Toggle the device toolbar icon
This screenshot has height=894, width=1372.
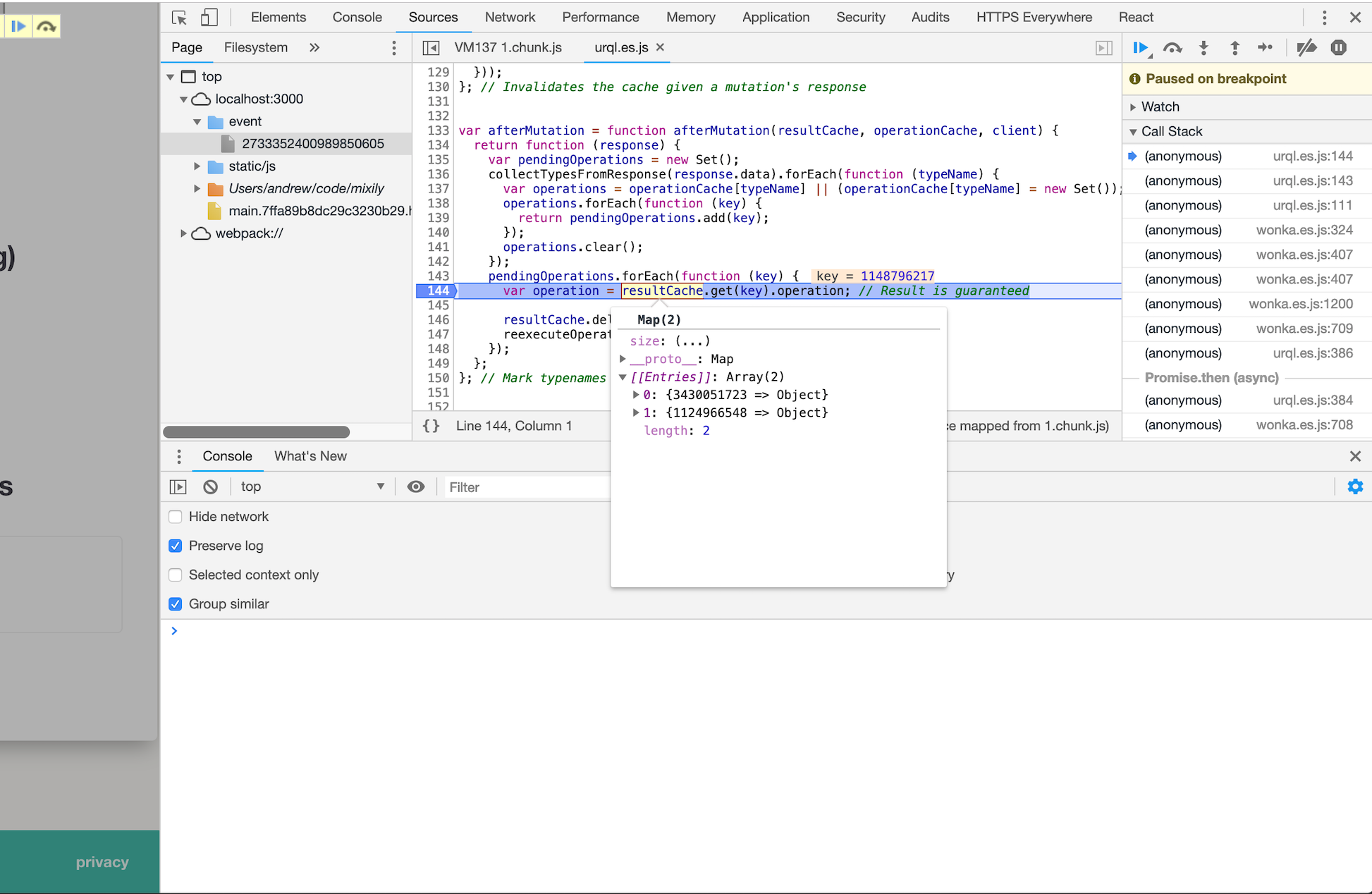pos(209,18)
